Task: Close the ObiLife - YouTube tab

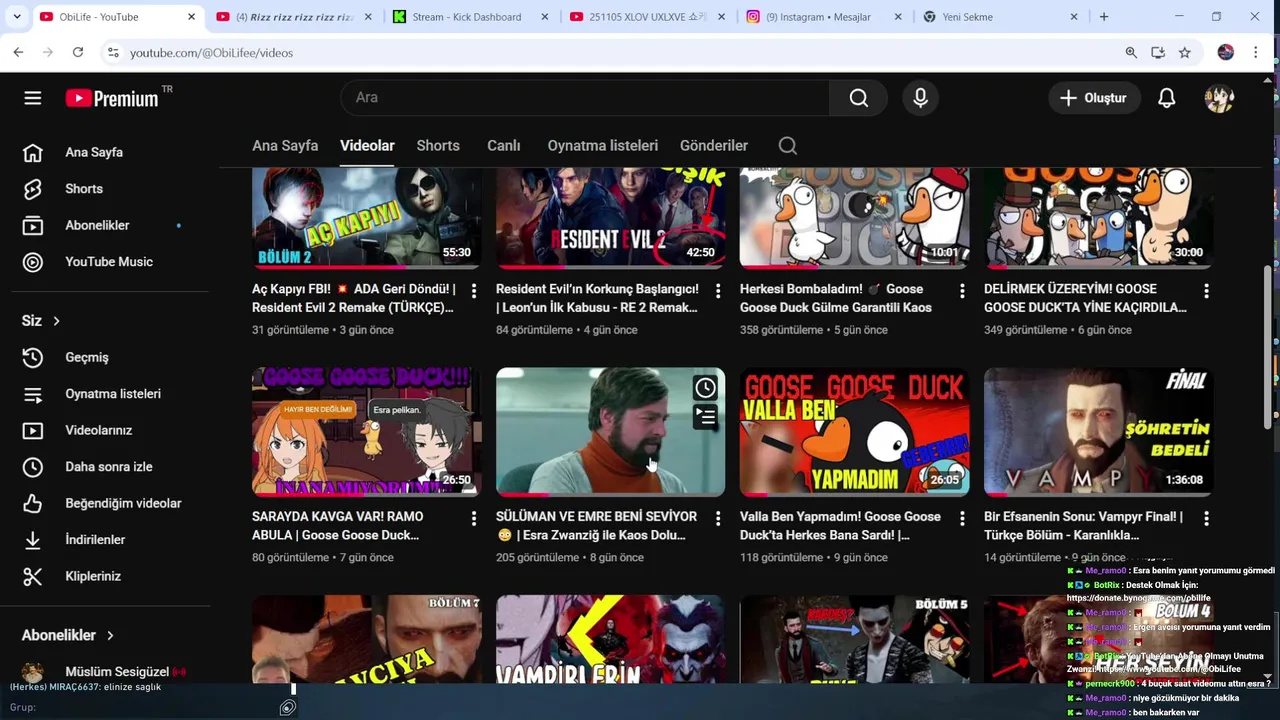Action: pos(191,17)
